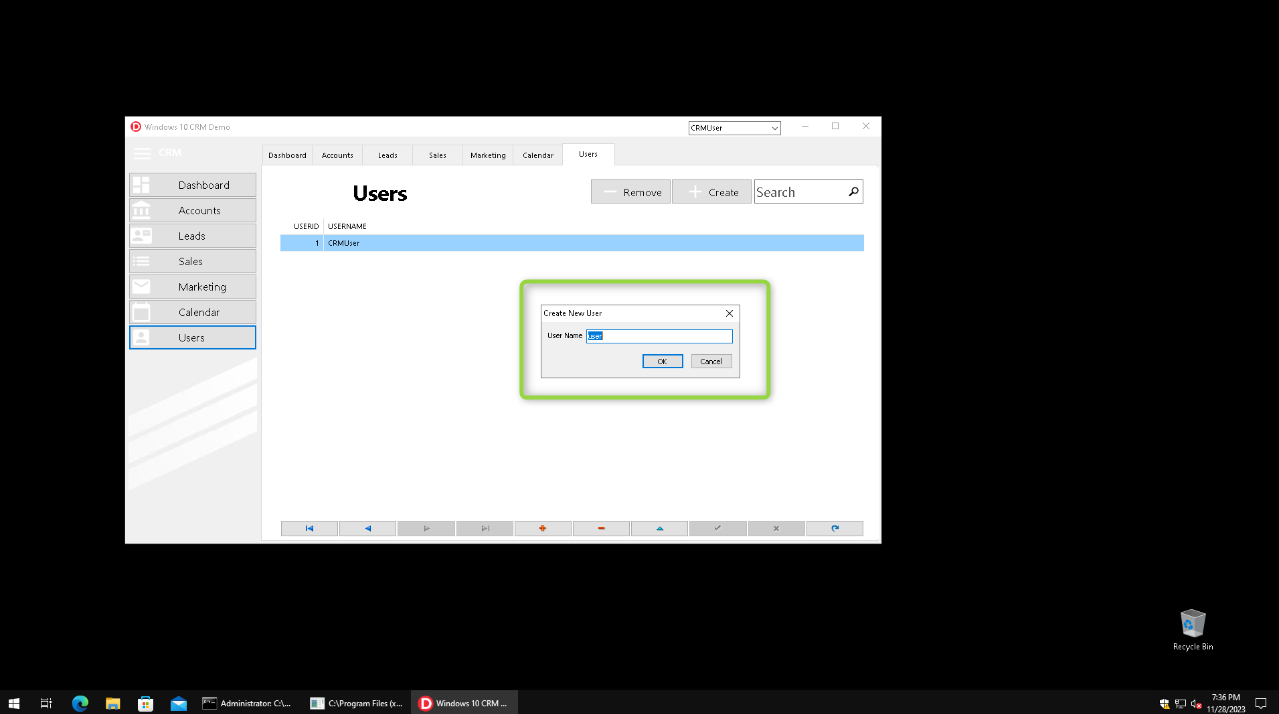Image resolution: width=1279 pixels, height=714 pixels.
Task: Open the Windows Start menu
Action: point(15,703)
